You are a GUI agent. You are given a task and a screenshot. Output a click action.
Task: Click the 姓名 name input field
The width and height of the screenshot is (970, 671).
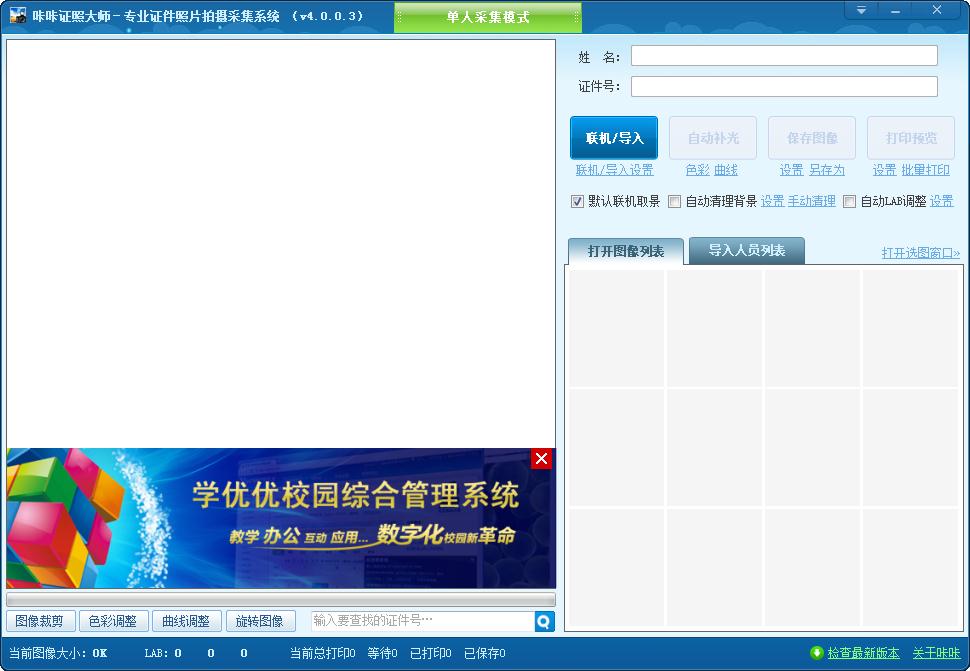(784, 56)
